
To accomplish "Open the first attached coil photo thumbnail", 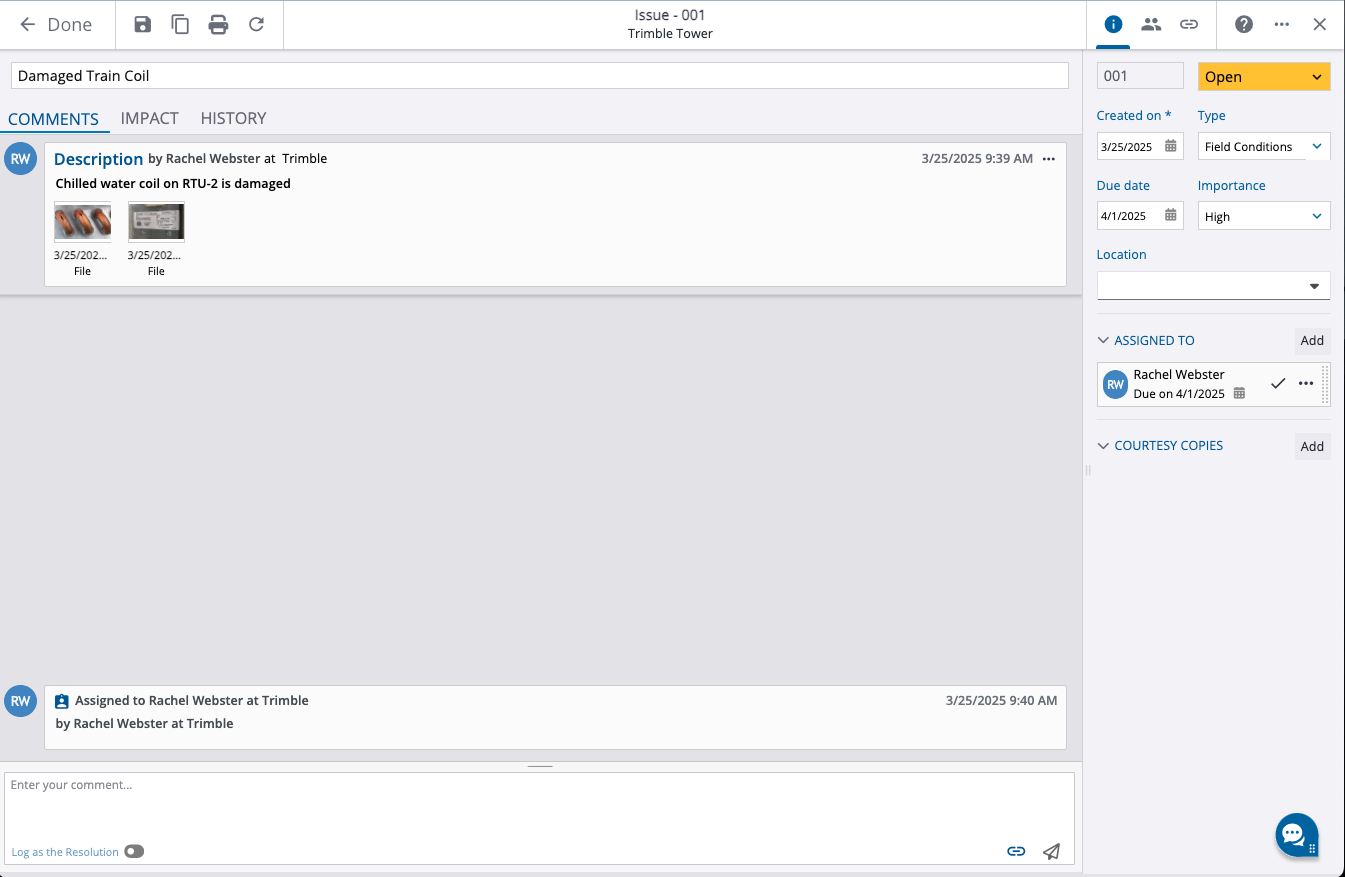I will pos(82,222).
